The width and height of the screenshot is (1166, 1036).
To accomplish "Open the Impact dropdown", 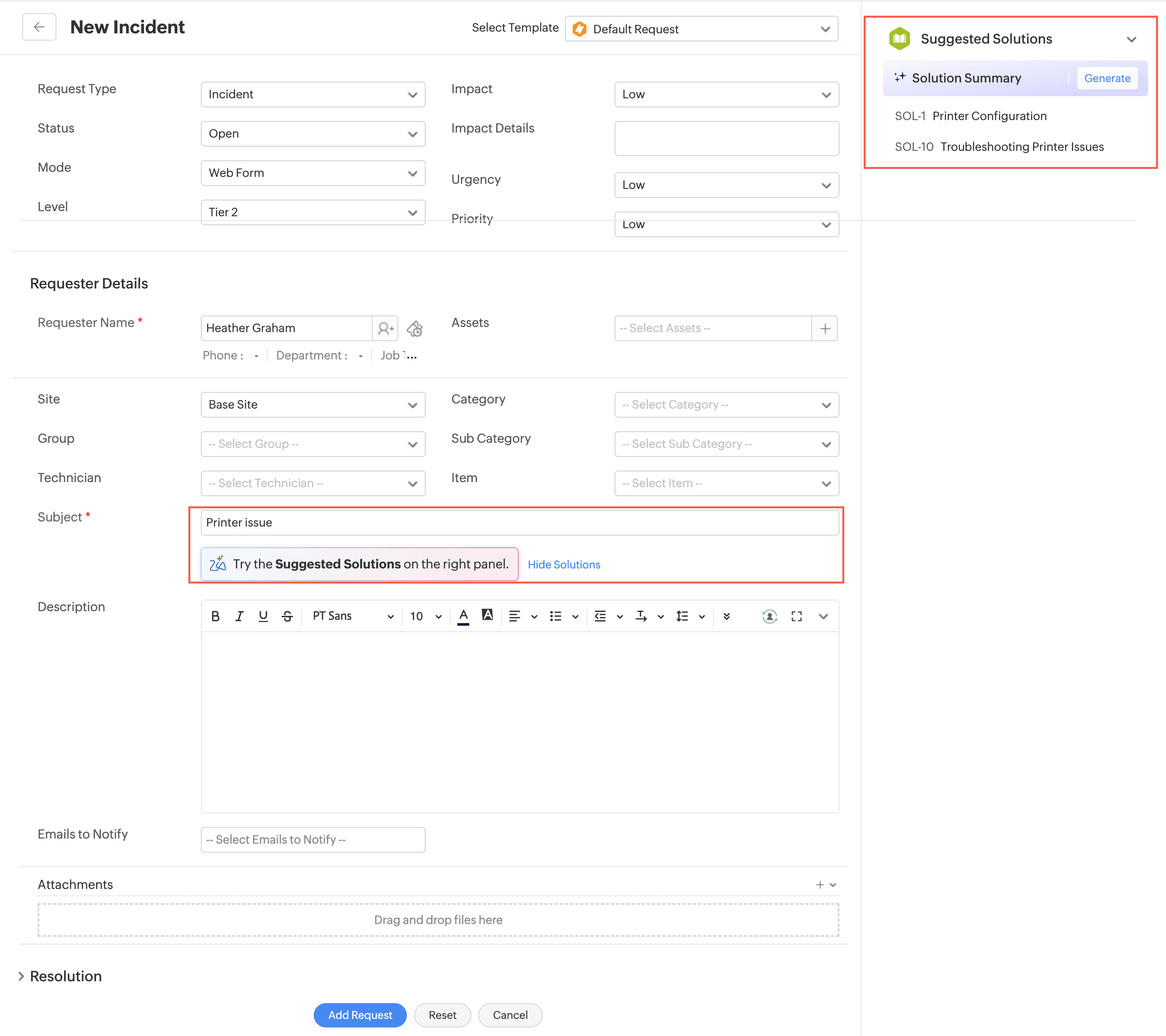I will click(727, 94).
